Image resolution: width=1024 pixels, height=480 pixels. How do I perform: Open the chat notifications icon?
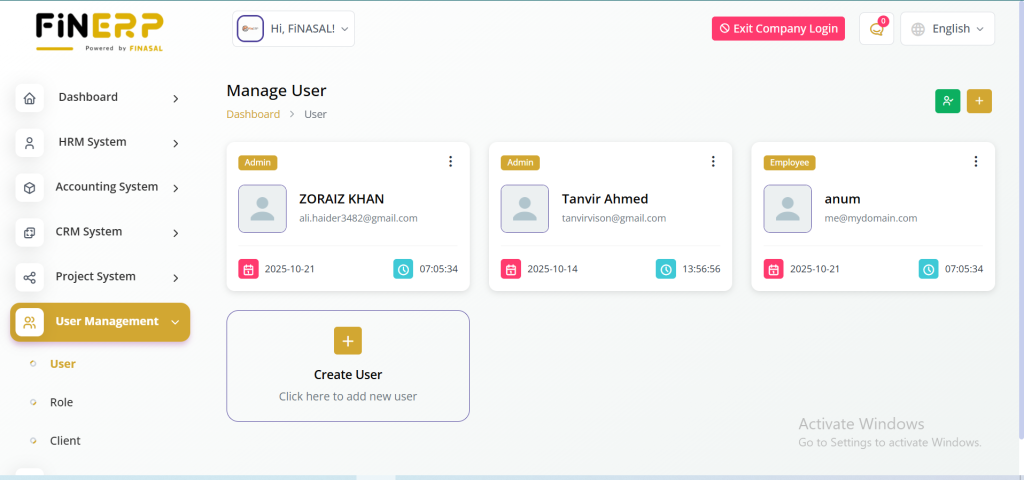(x=876, y=29)
